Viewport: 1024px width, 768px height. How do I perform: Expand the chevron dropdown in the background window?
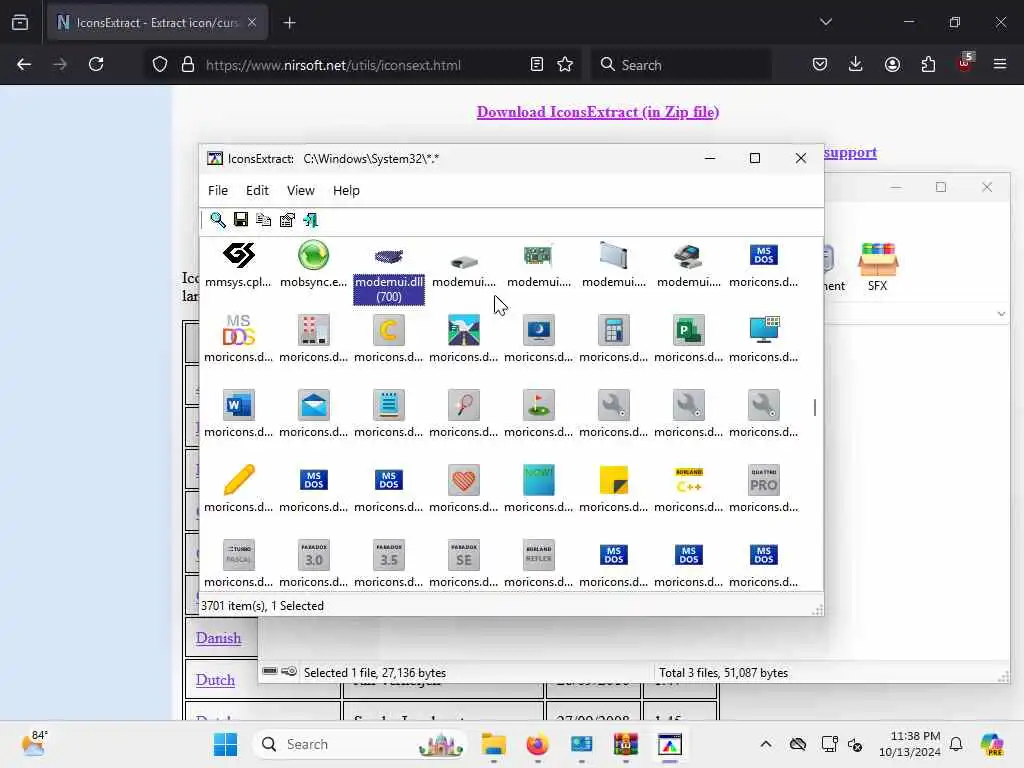[x=1001, y=314]
